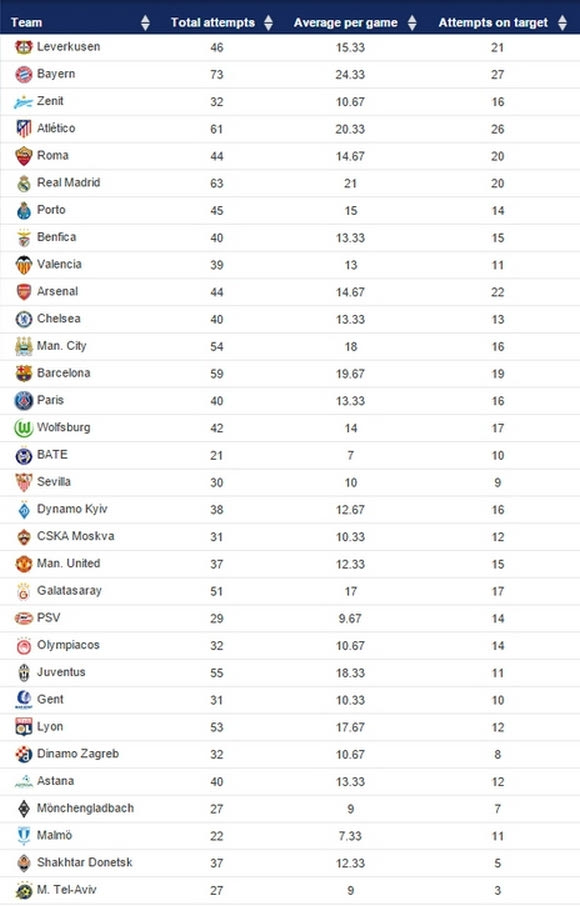Click the Leverkusen club crest icon
The width and height of the screenshot is (580, 906).
(24, 47)
